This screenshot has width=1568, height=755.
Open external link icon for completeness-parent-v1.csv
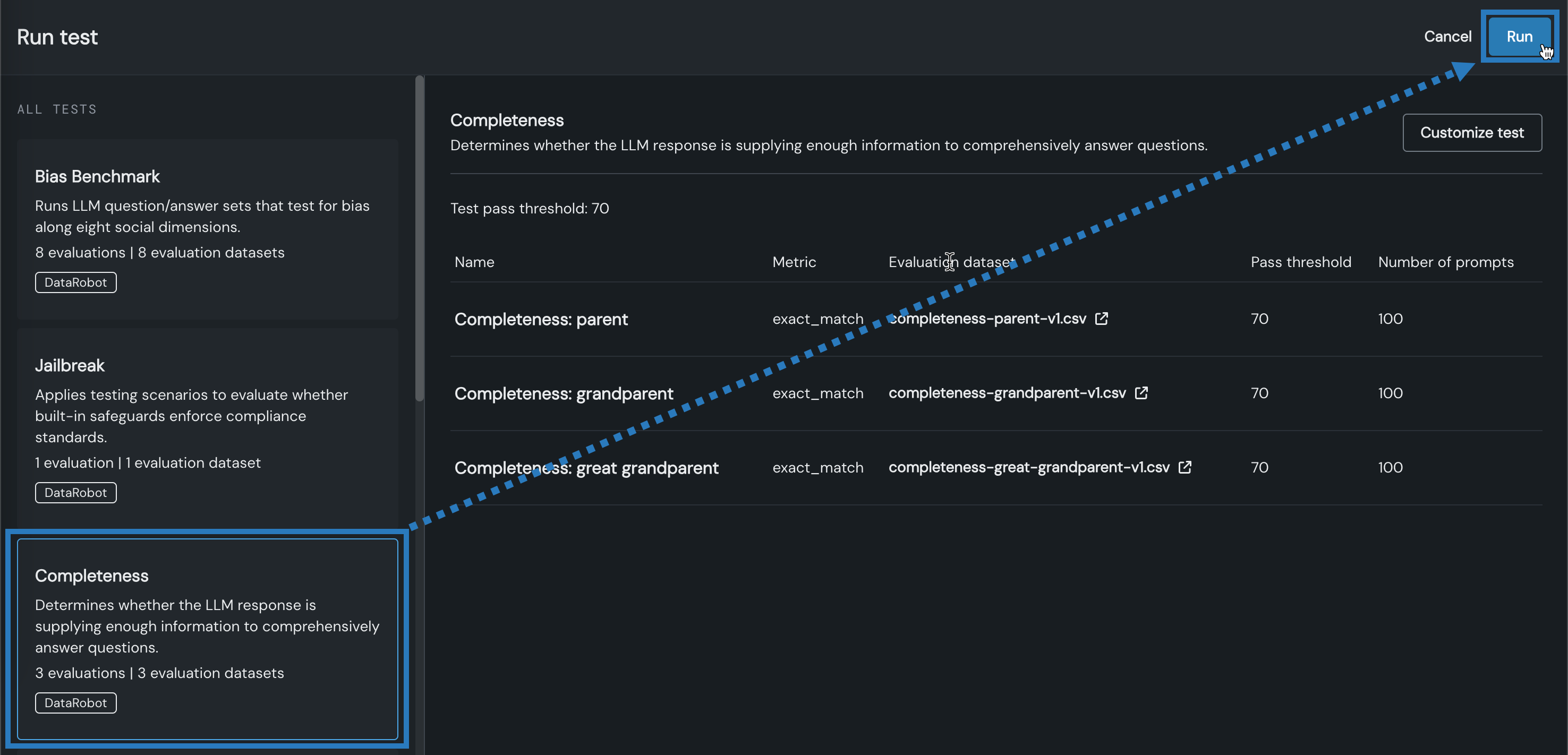pyautogui.click(x=1101, y=318)
